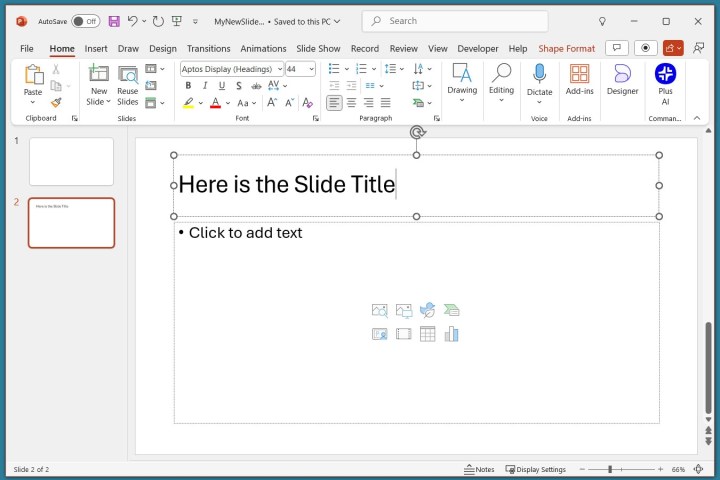Open Display Settings in the status bar
The image size is (720, 480).
[x=535, y=469]
